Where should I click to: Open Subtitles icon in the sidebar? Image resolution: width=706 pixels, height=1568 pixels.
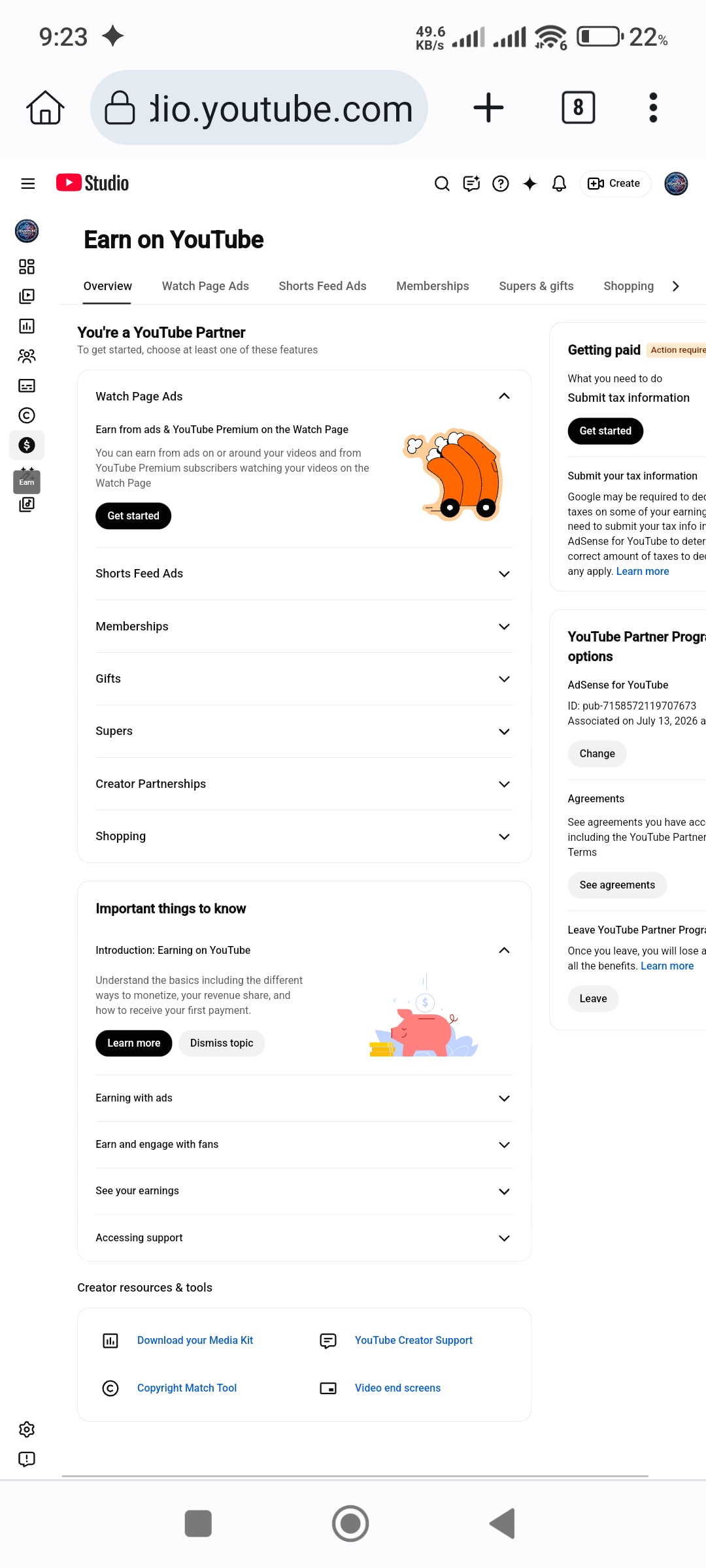pyautogui.click(x=27, y=385)
